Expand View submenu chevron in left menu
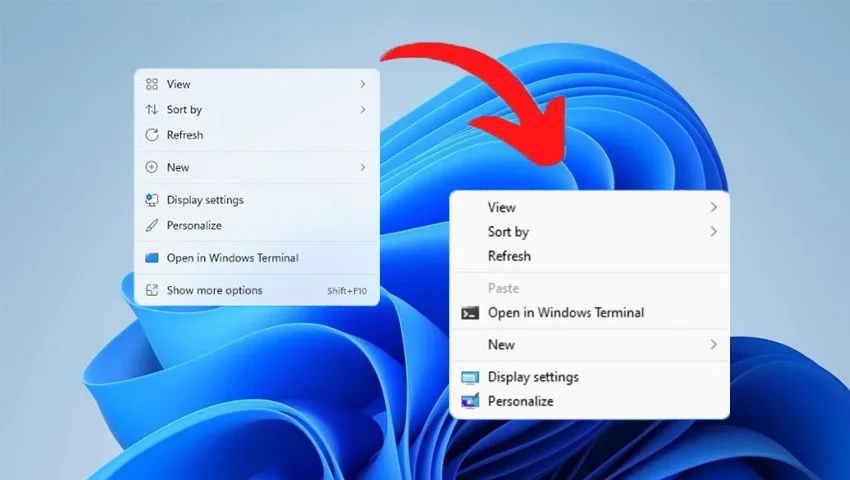 coord(363,84)
